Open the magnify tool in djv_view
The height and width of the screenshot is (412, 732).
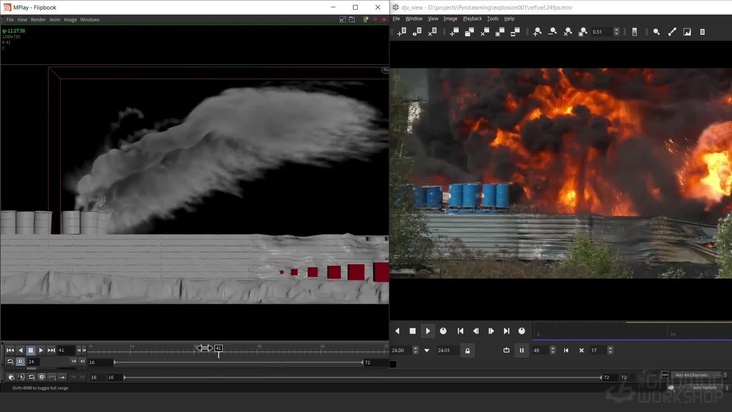(656, 32)
